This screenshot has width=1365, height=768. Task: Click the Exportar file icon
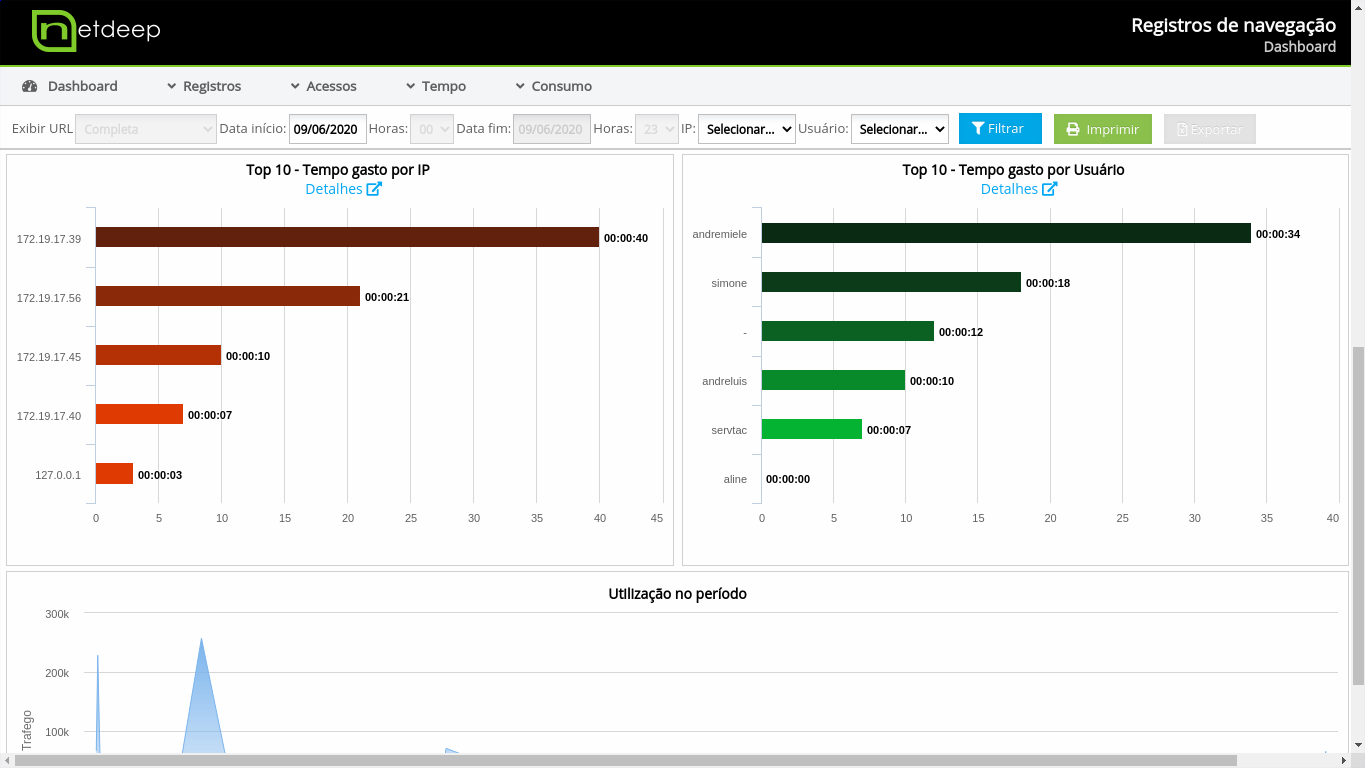point(1181,130)
